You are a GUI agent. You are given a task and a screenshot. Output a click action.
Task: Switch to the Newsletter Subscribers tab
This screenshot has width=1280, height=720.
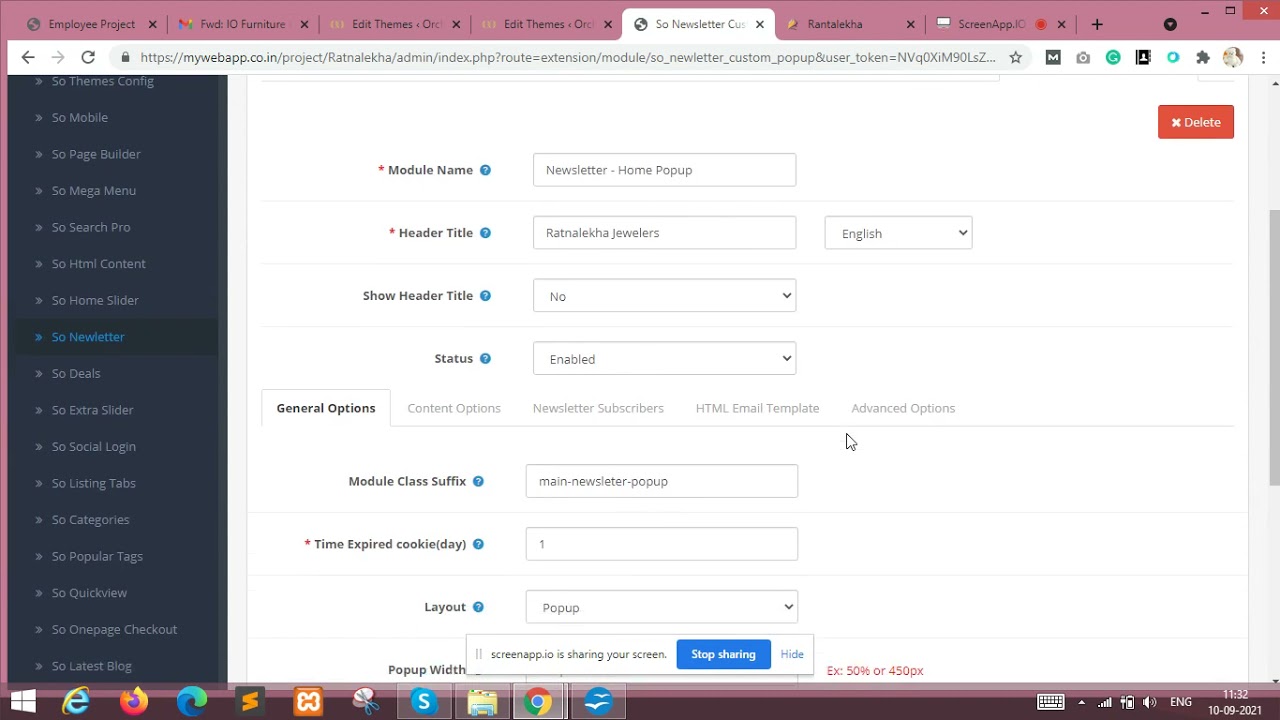click(598, 408)
